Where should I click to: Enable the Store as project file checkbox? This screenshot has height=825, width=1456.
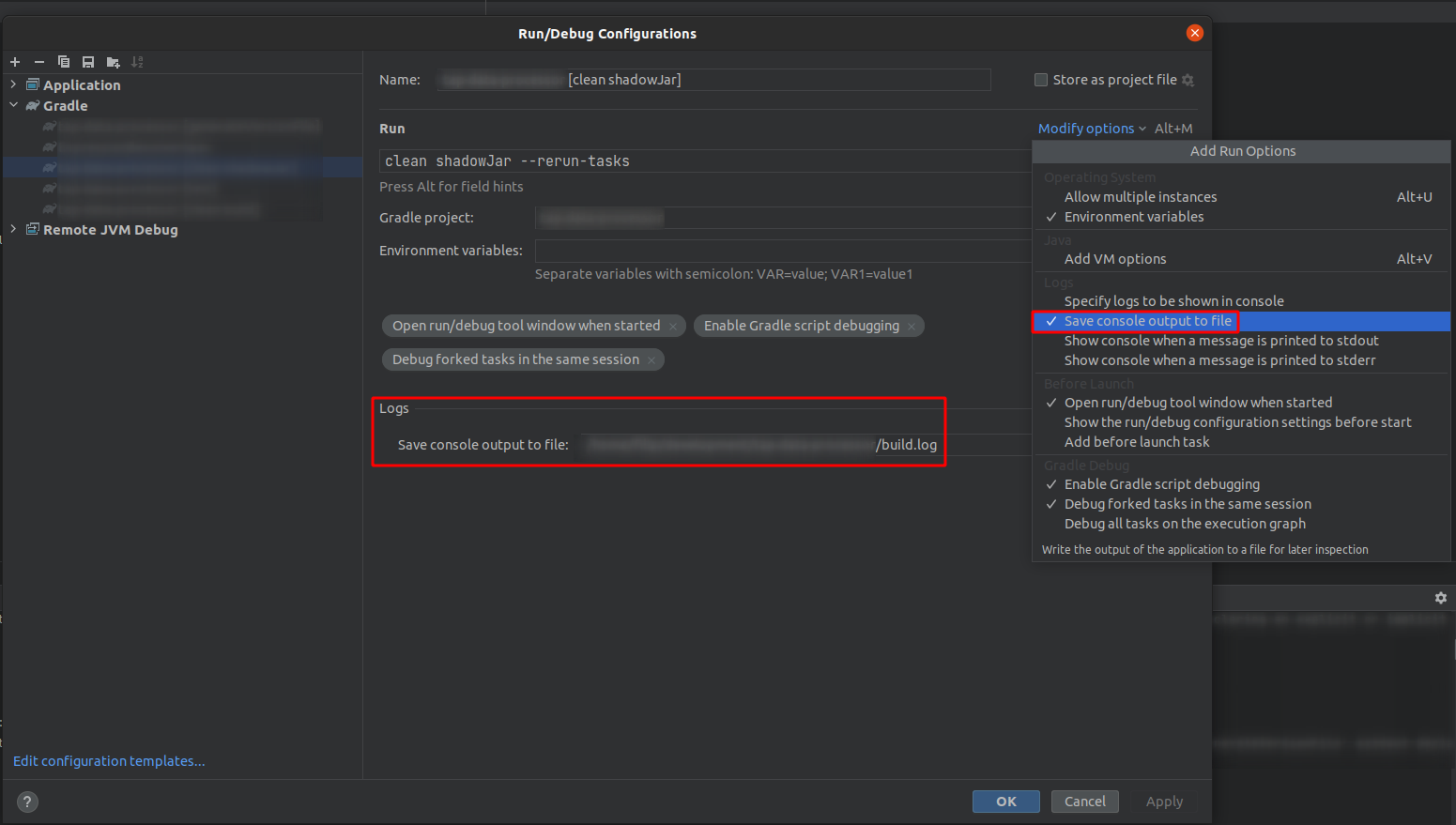click(1041, 80)
